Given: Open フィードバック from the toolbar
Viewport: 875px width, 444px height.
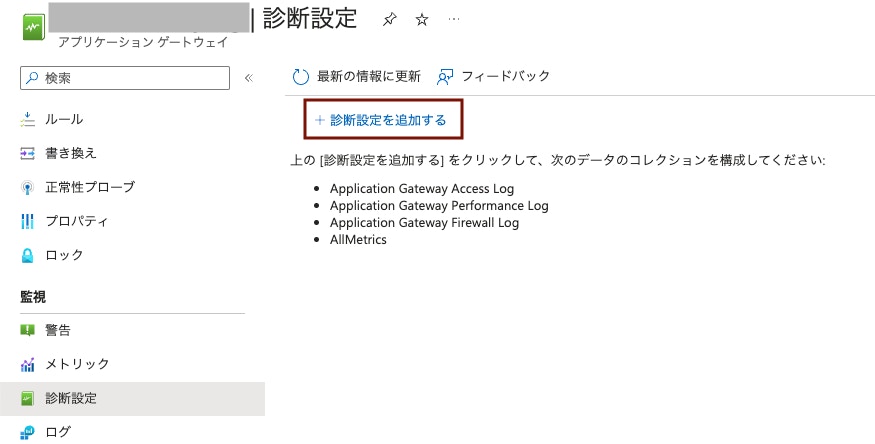Looking at the screenshot, I should tap(493, 76).
